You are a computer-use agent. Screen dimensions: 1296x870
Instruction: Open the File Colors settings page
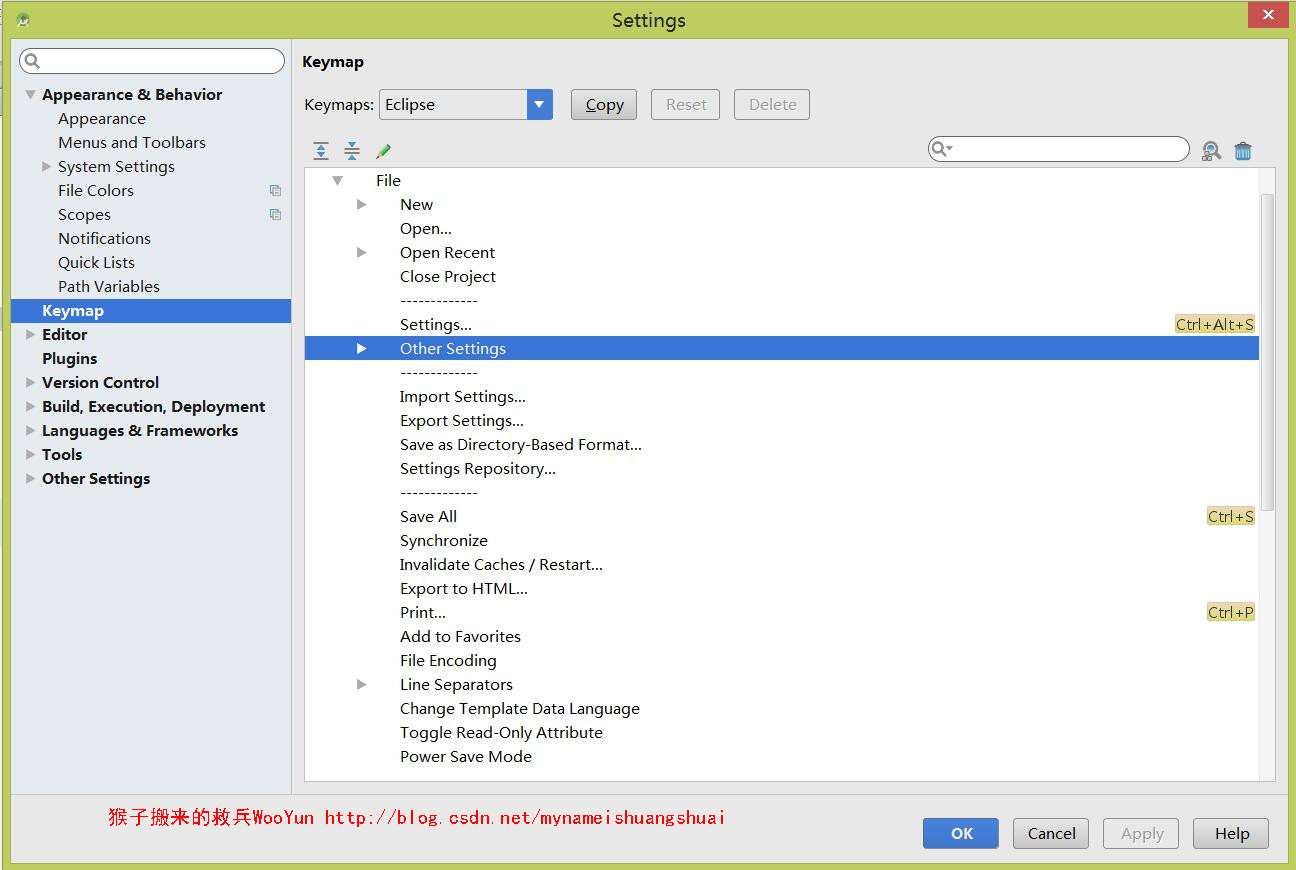click(x=96, y=190)
